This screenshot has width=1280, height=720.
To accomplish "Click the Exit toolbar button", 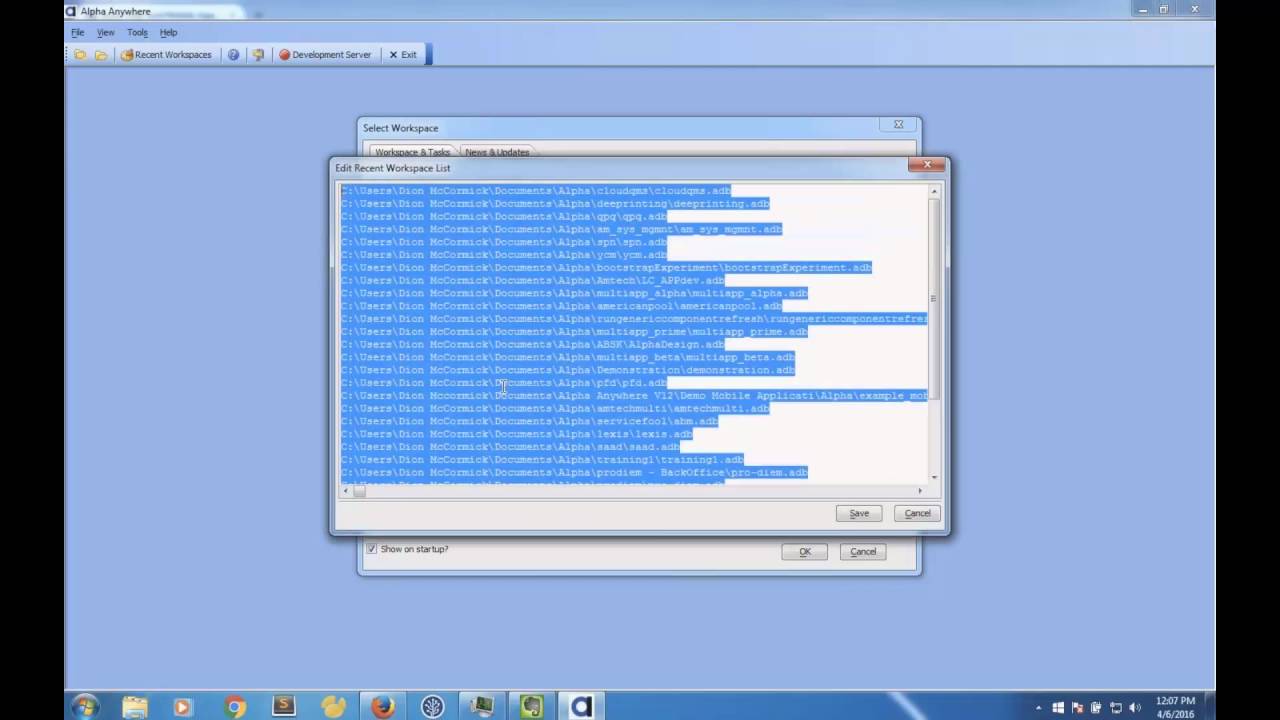I will pyautogui.click(x=403, y=55).
